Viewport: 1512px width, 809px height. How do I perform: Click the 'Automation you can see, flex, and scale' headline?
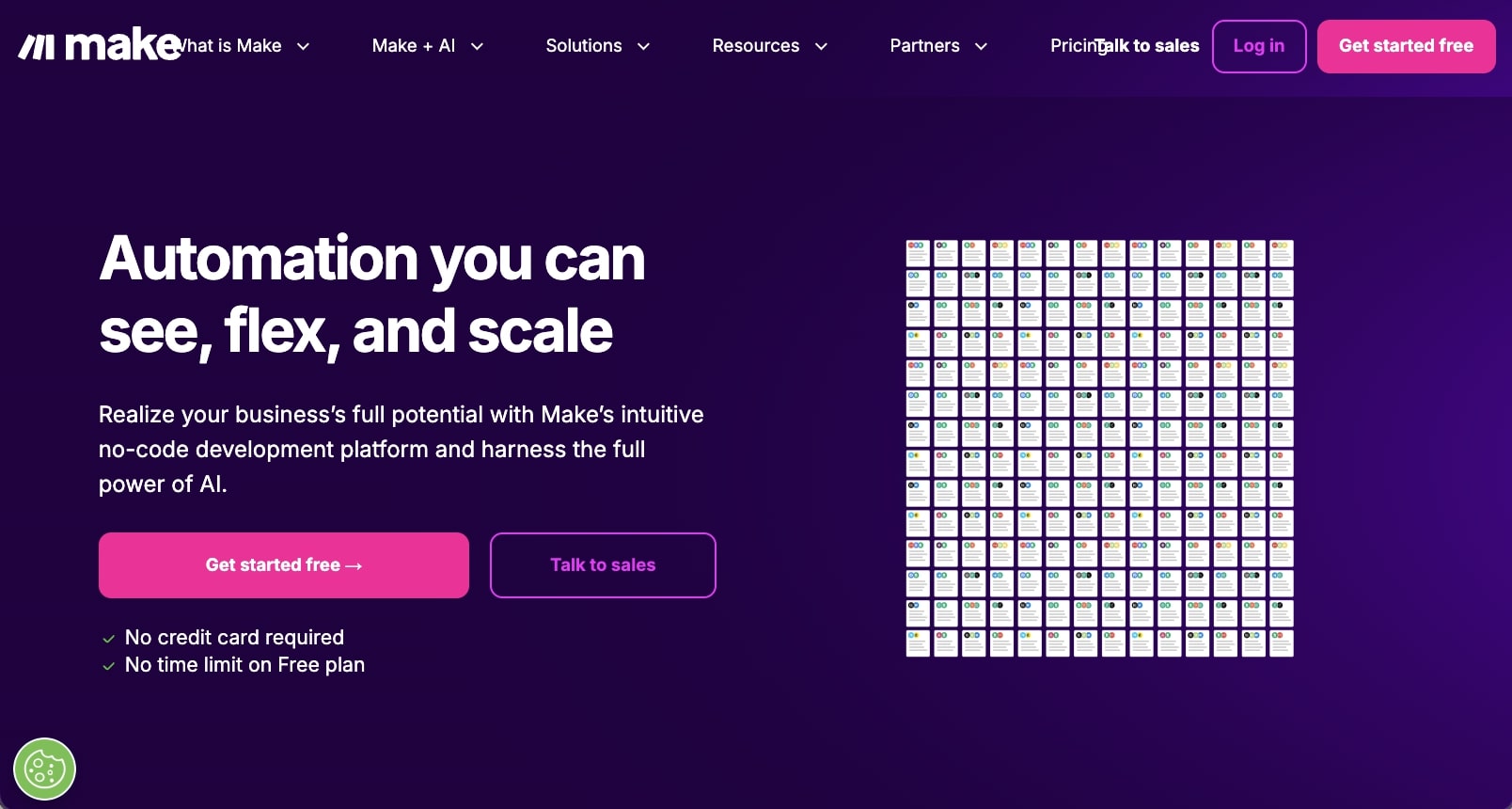tap(372, 294)
